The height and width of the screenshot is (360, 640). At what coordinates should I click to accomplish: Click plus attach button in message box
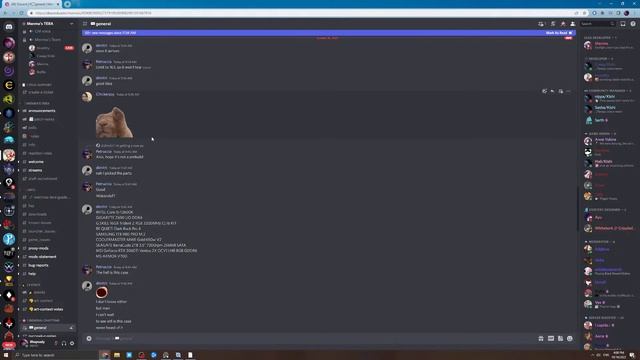89,338
